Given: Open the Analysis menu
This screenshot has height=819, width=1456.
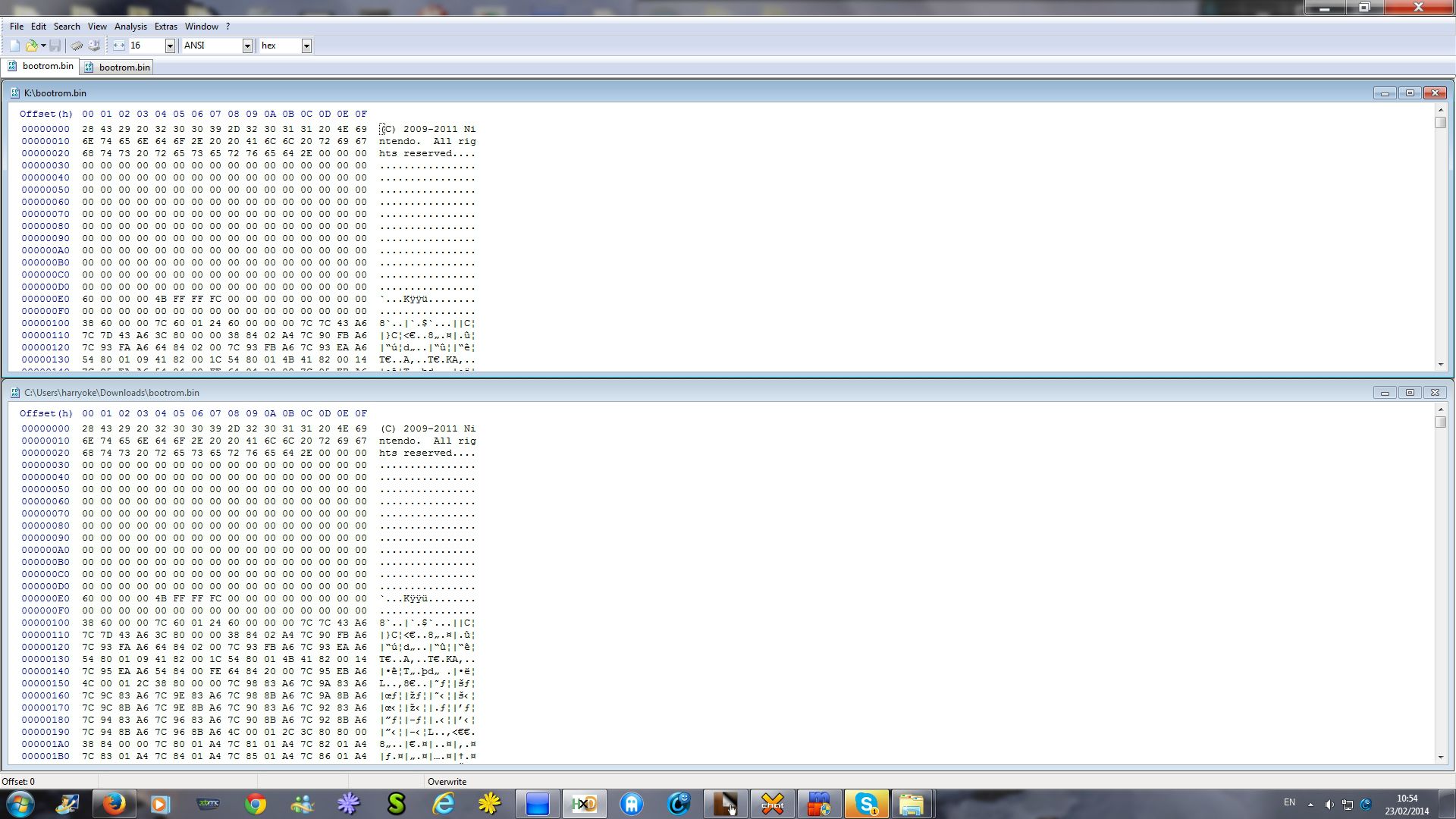Looking at the screenshot, I should (x=130, y=27).
